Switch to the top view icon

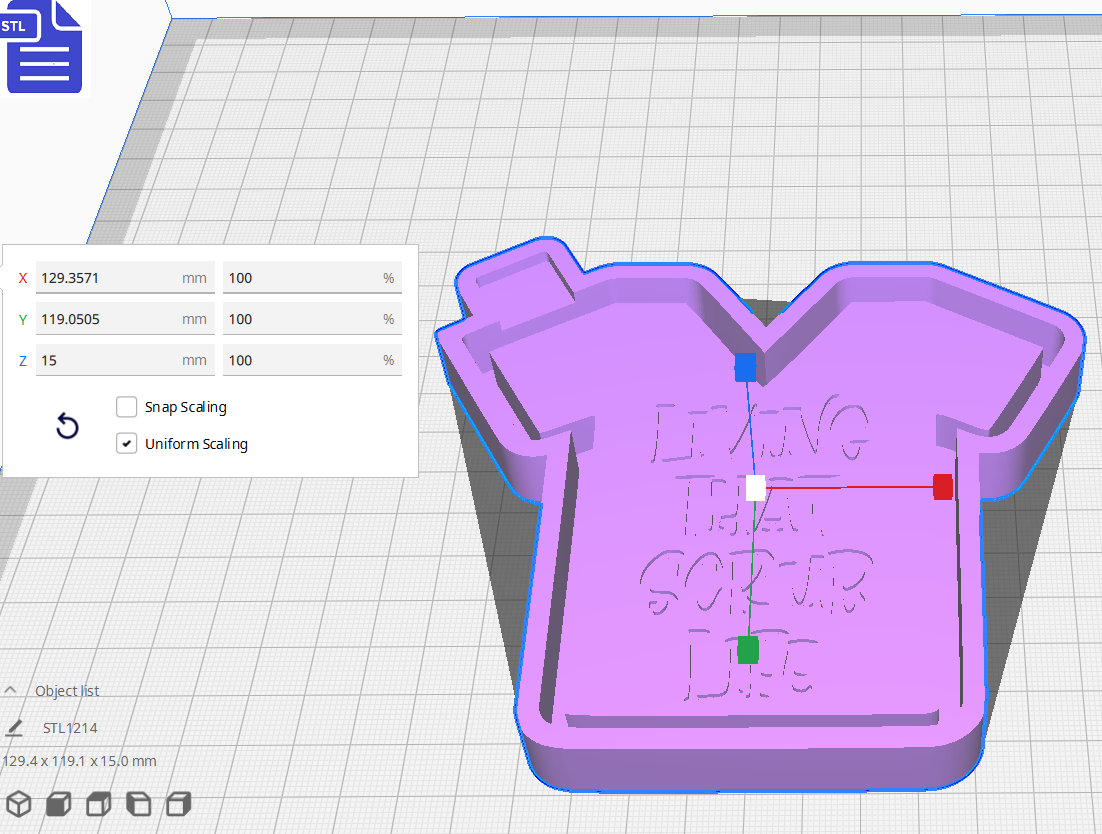(97, 803)
